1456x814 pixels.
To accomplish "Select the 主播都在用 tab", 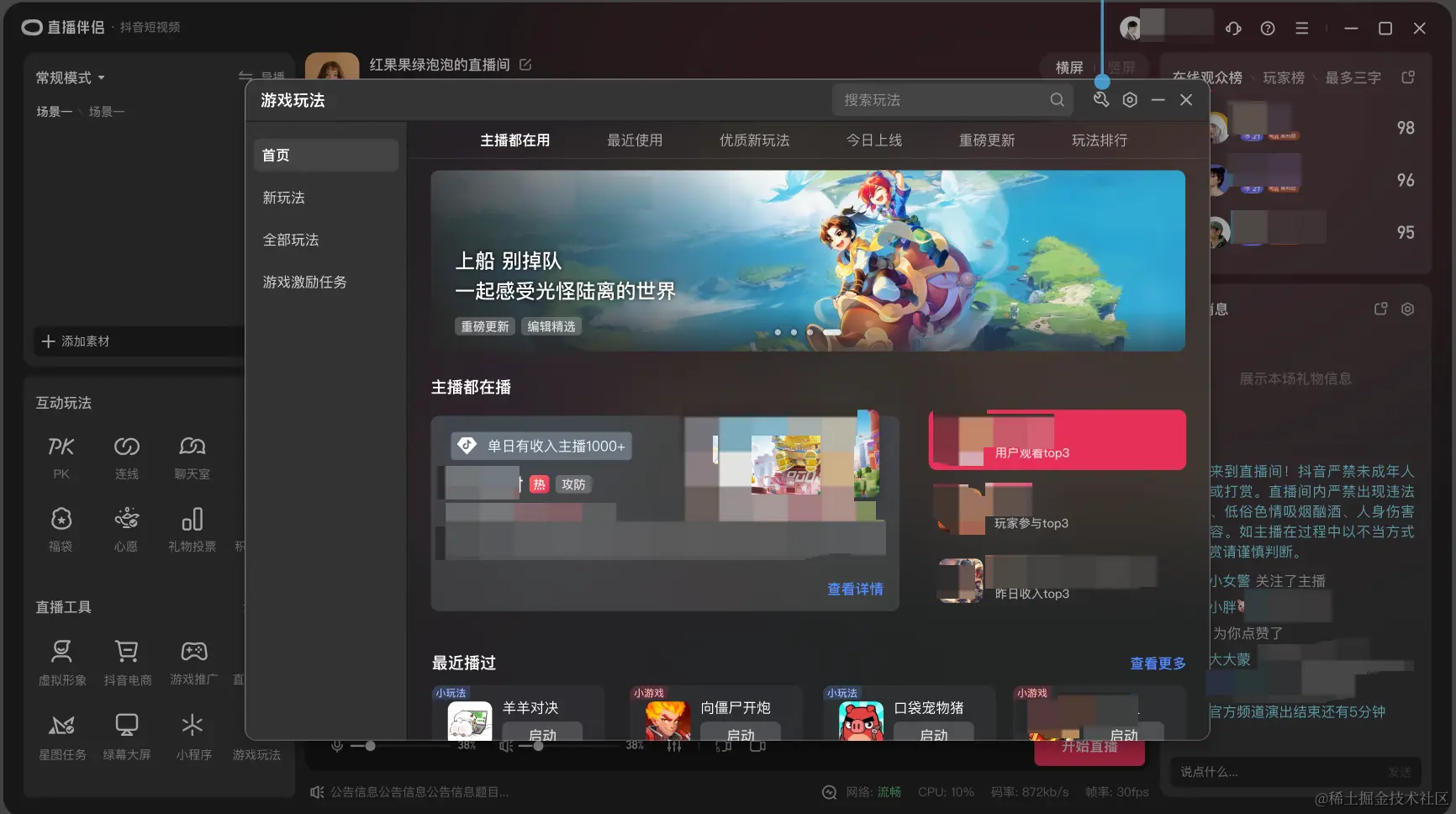I will point(514,140).
